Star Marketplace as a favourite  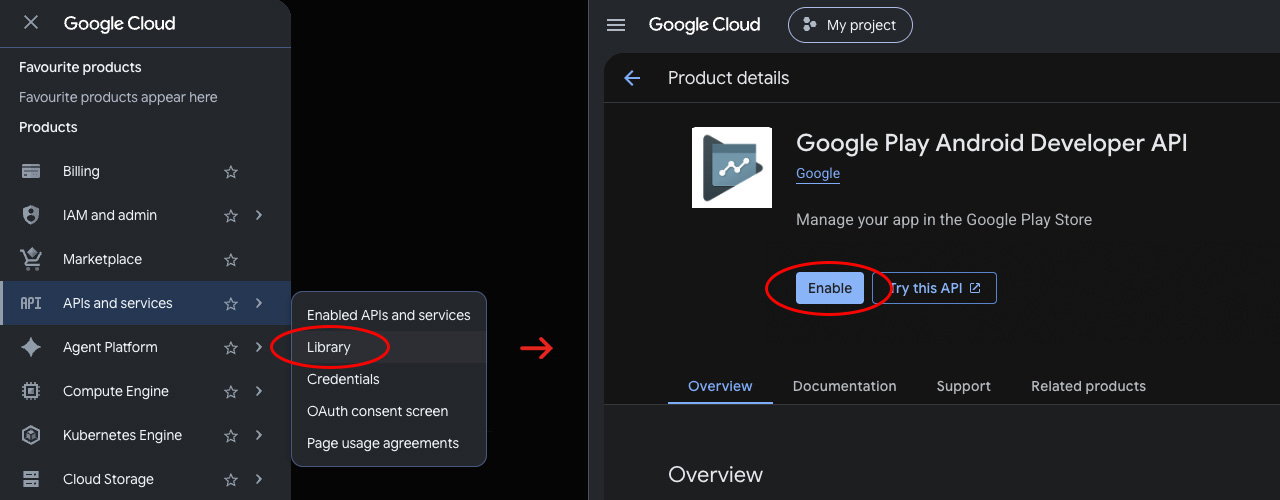pyautogui.click(x=231, y=259)
